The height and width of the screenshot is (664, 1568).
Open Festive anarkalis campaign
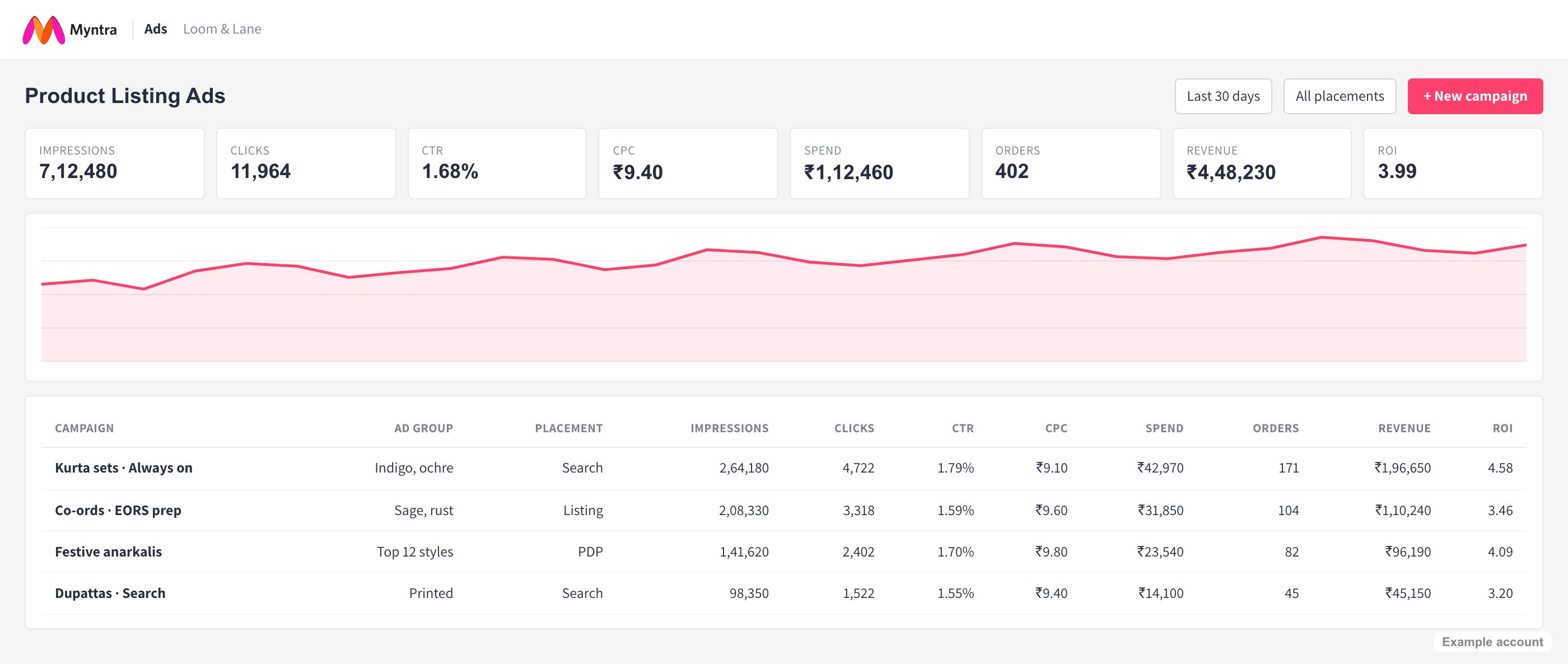108,551
